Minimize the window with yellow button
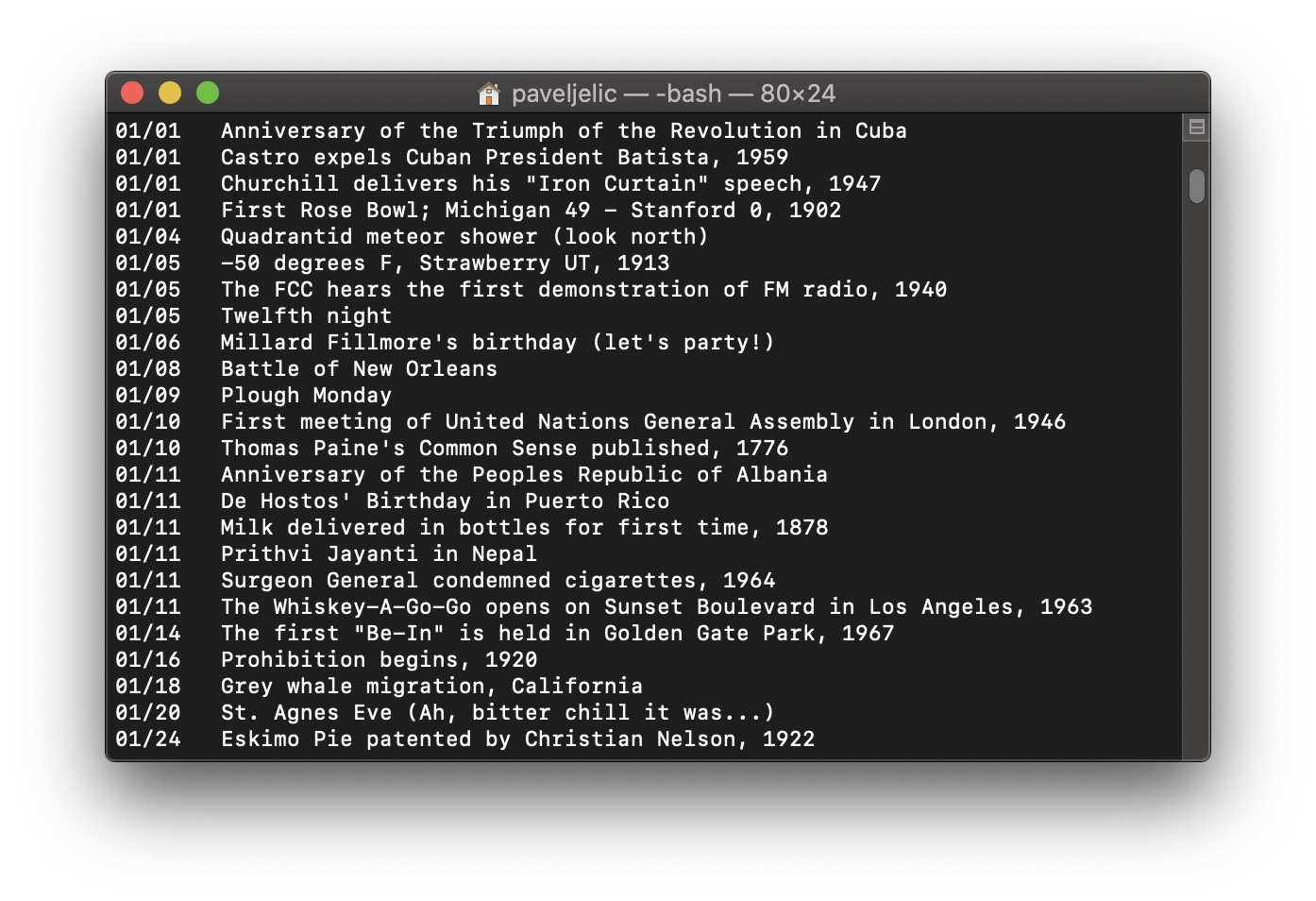This screenshot has width=1316, height=901. [170, 93]
